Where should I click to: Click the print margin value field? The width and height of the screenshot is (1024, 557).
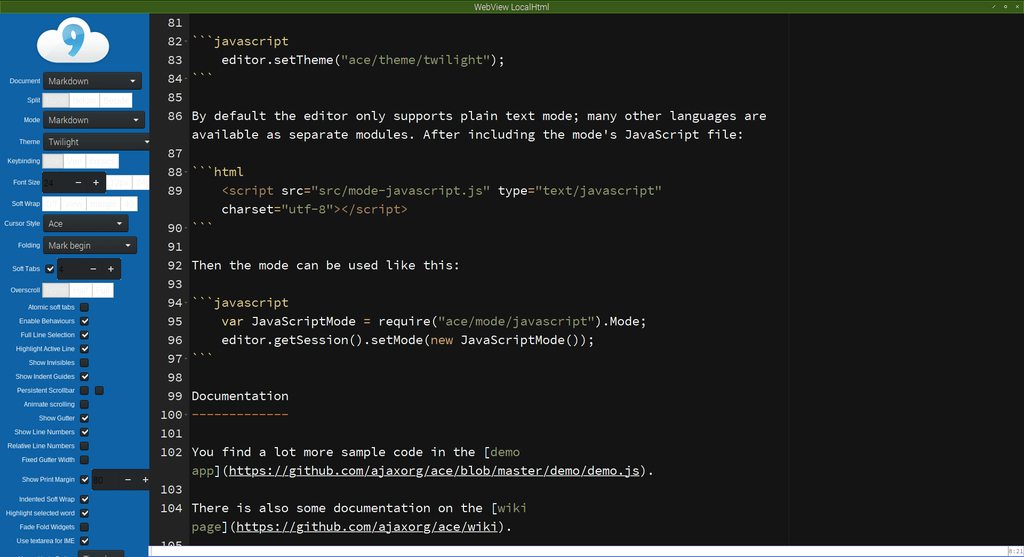[106, 480]
